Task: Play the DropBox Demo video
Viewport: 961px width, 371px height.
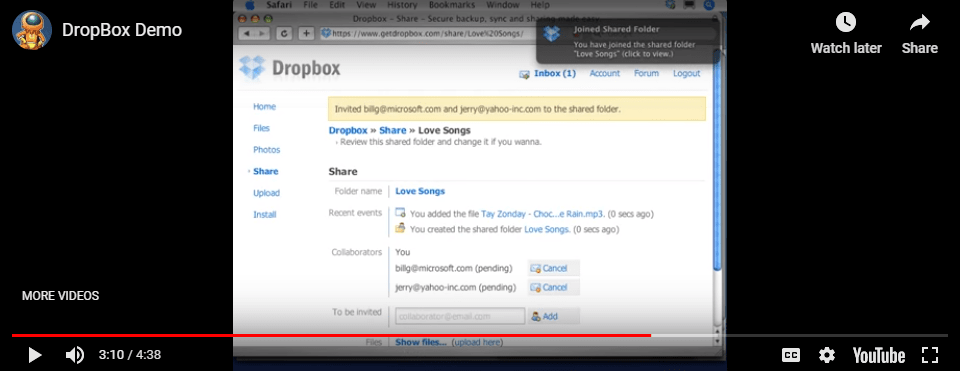Action: (35, 355)
